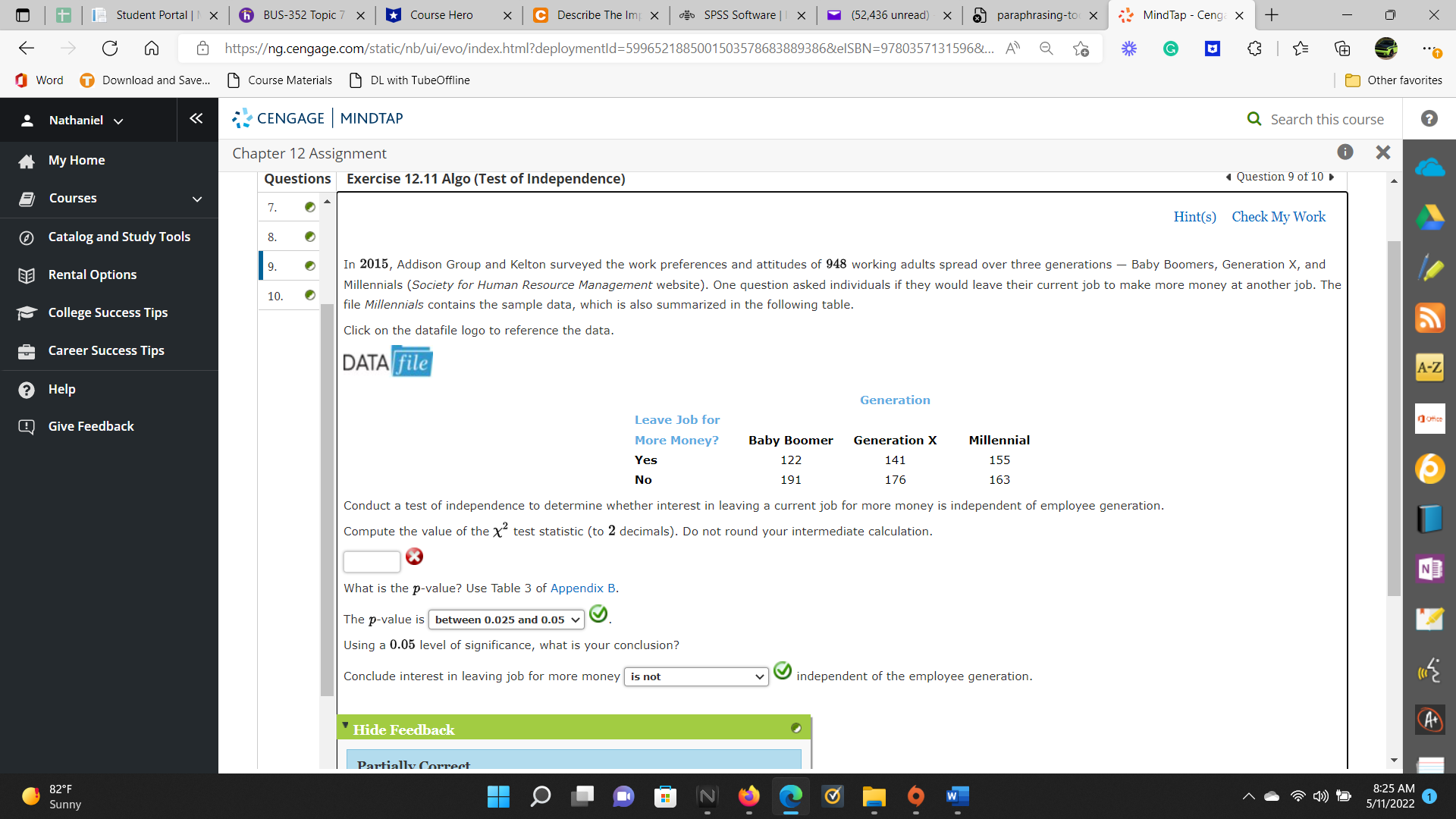
Task: Click the DATAfile logo to open data
Action: [x=387, y=361]
